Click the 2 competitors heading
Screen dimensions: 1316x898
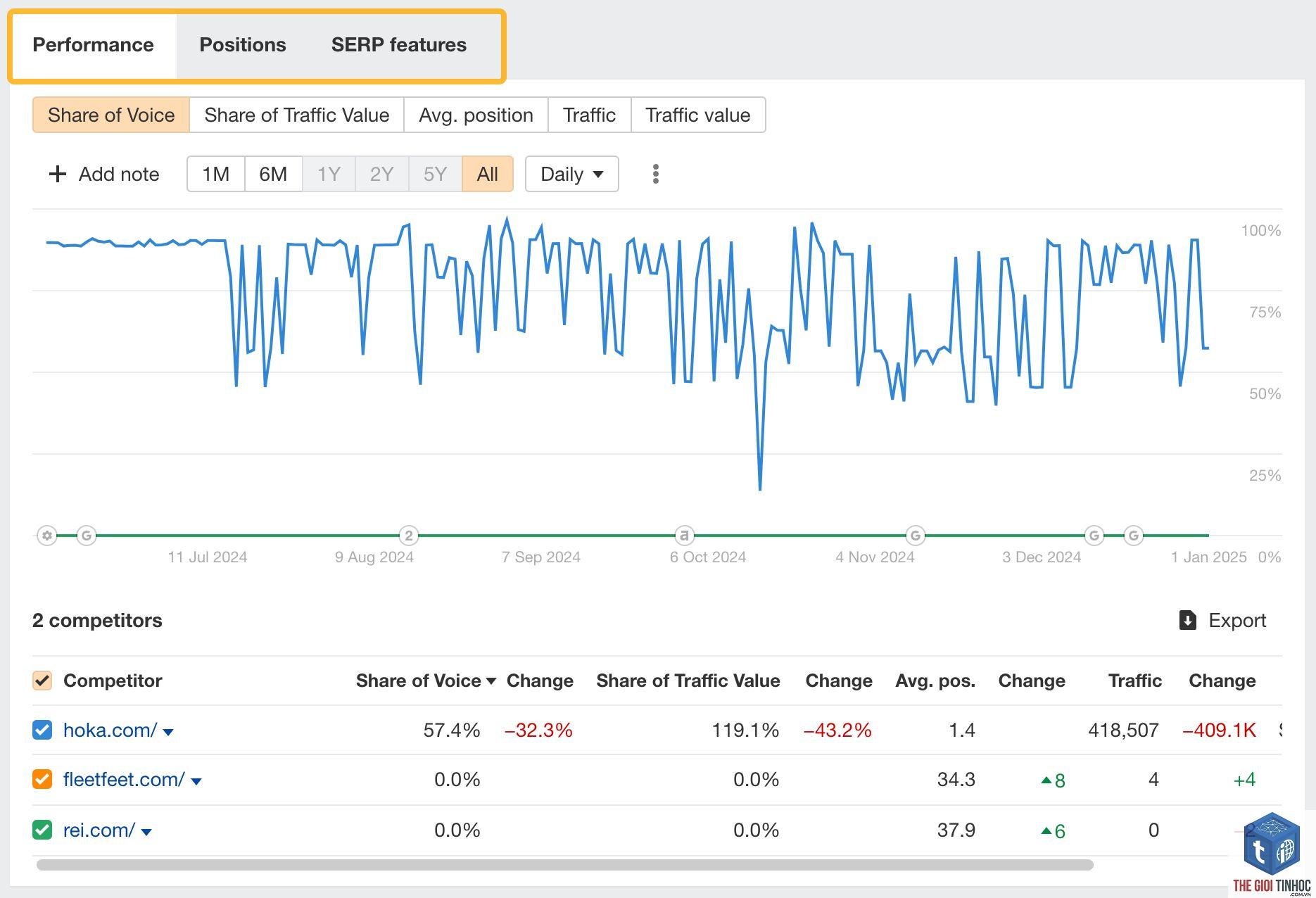click(x=97, y=620)
